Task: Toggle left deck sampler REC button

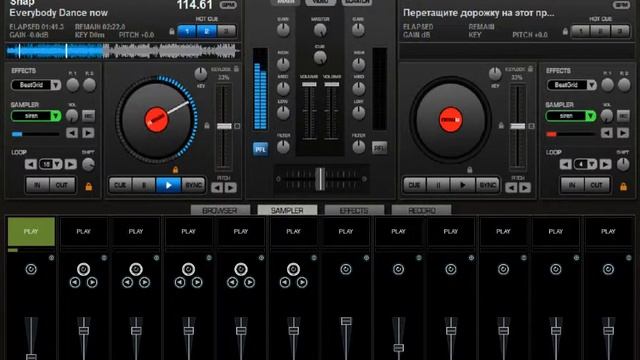Action: coord(88,116)
